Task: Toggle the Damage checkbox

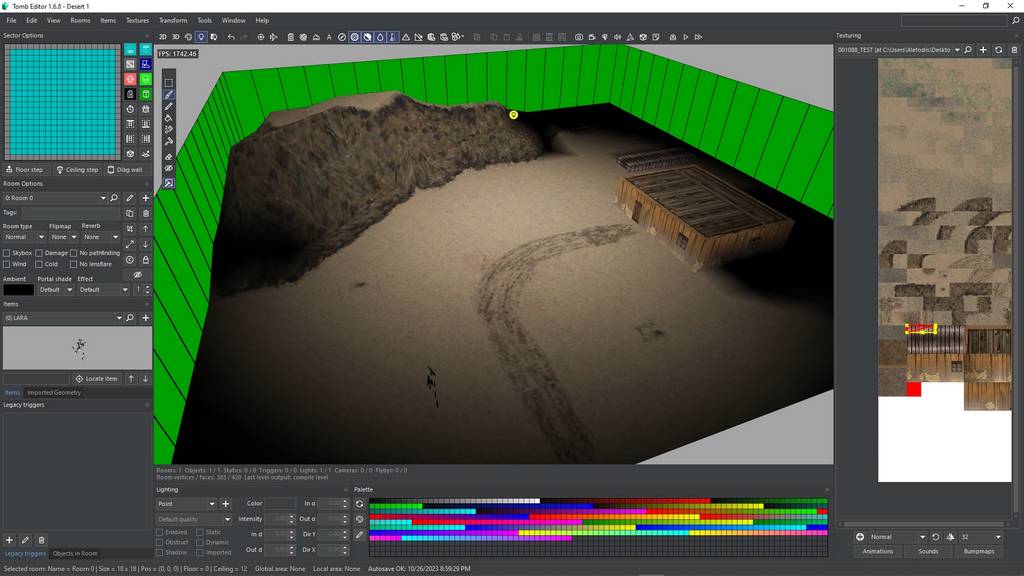Action: tap(40, 253)
